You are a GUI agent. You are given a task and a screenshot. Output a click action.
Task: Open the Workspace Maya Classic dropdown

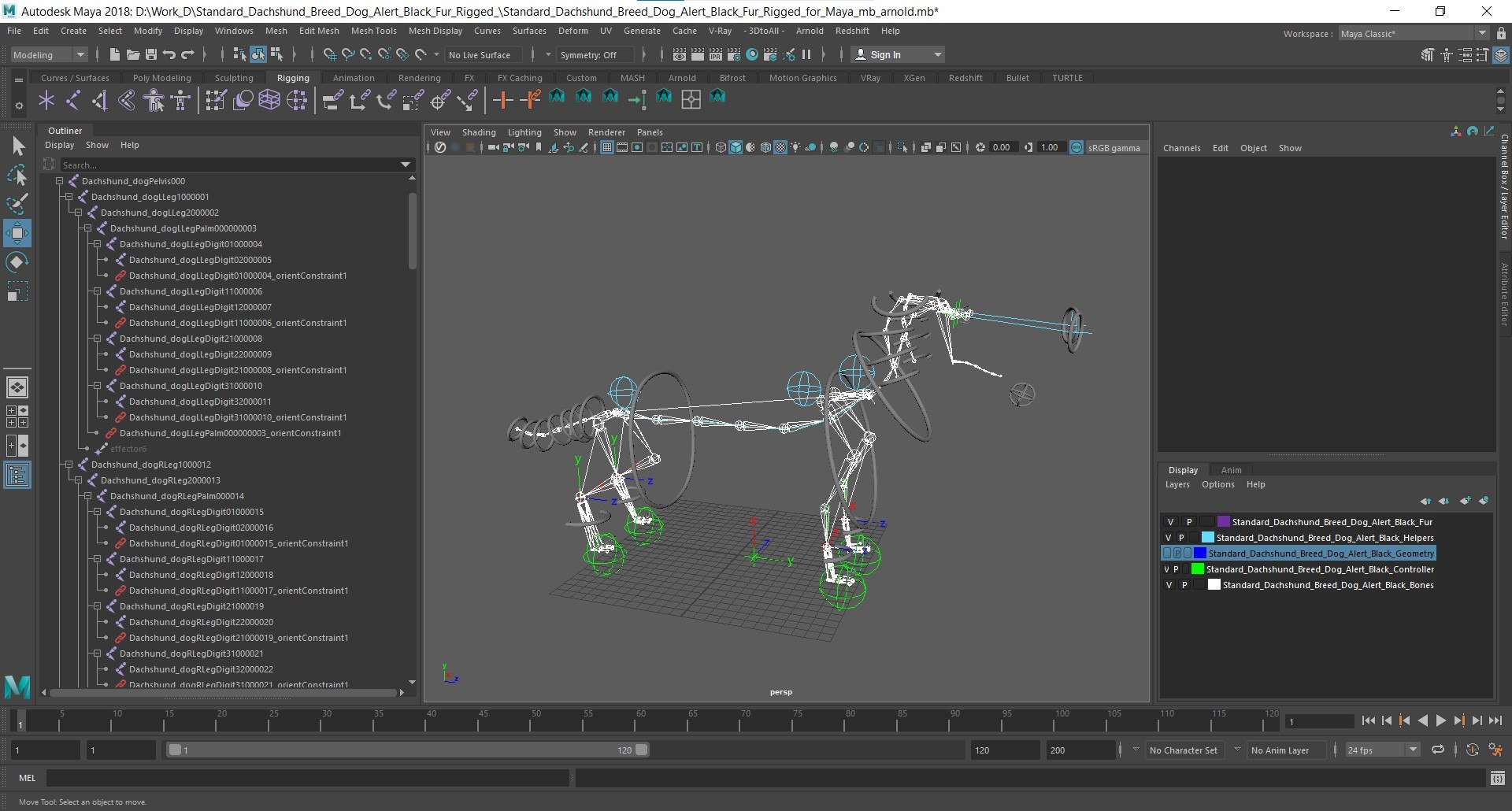click(x=1414, y=33)
